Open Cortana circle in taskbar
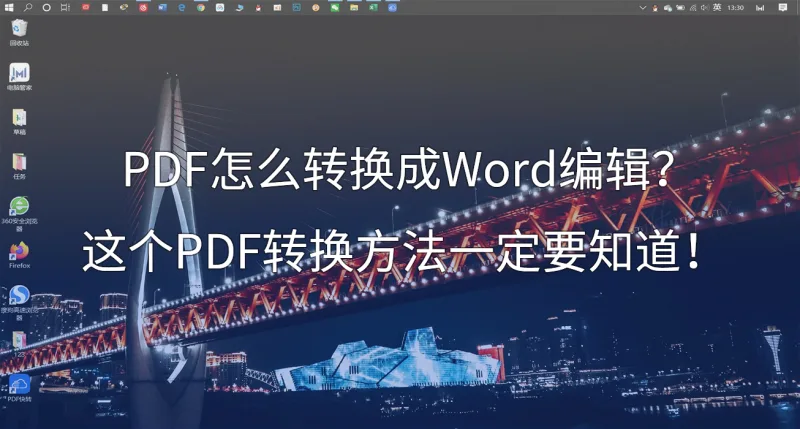Screen dimensions: 800x429 click(x=46, y=8)
